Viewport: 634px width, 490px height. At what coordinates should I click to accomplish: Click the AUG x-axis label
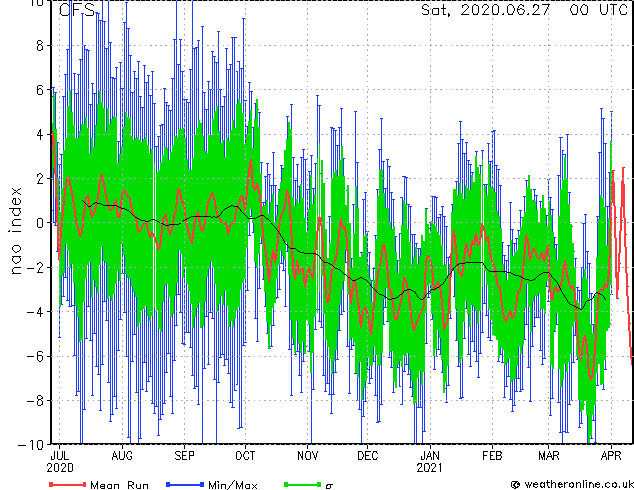[x=122, y=456]
